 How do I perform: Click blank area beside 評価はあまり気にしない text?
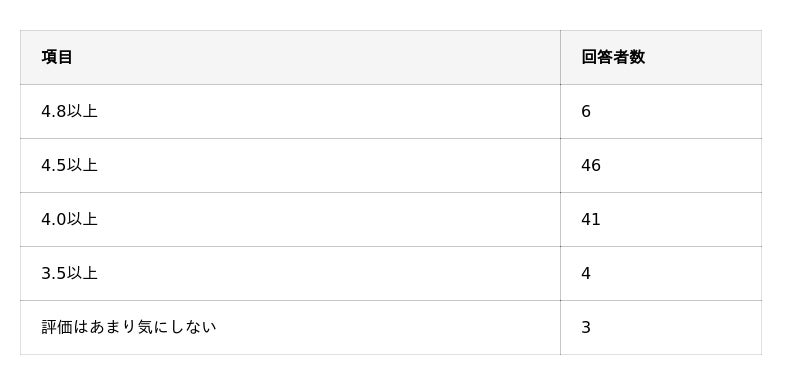pos(388,327)
